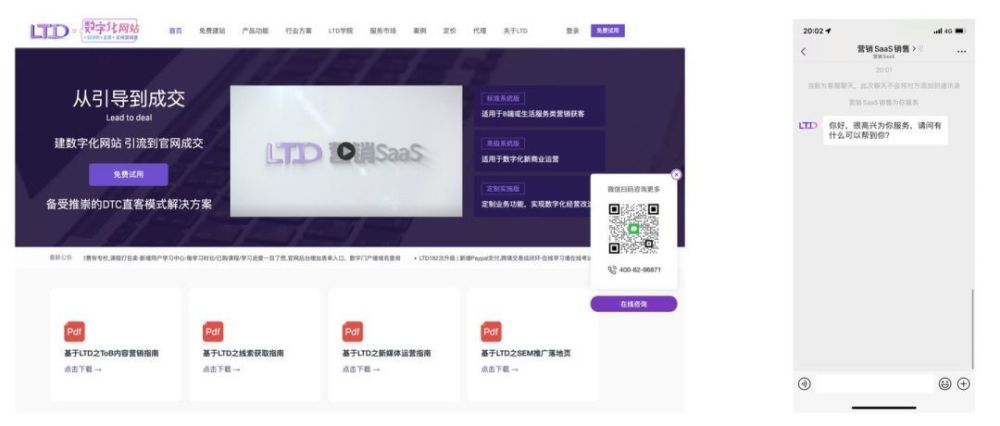Image resolution: width=1000 pixels, height=426 pixels.
Task: Close the WeChat QR code popup
Action: [677, 174]
